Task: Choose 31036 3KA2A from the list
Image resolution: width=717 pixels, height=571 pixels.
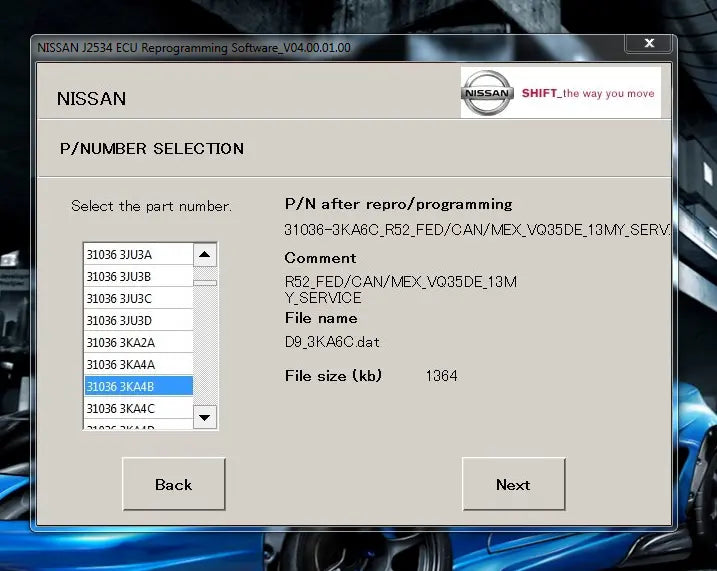Action: tap(138, 343)
